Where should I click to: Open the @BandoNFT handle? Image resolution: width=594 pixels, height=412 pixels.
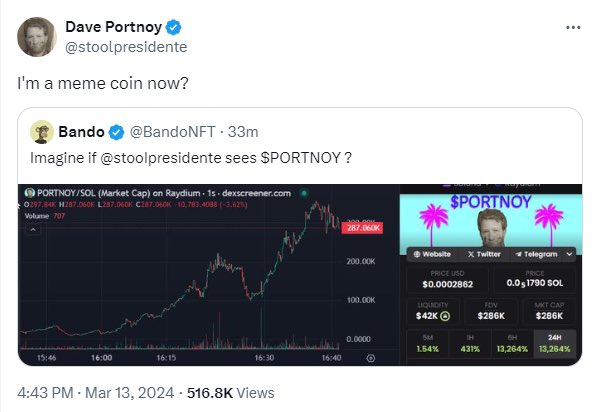point(173,132)
